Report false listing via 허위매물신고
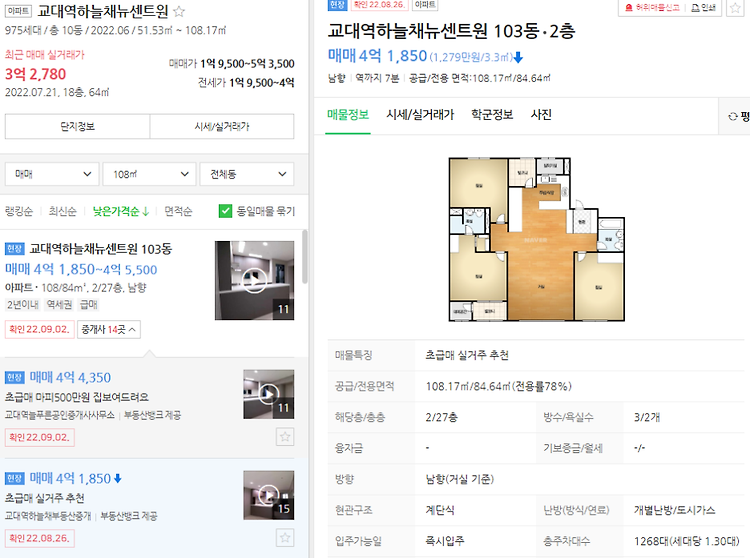The width and height of the screenshot is (750, 558). [x=652, y=8]
